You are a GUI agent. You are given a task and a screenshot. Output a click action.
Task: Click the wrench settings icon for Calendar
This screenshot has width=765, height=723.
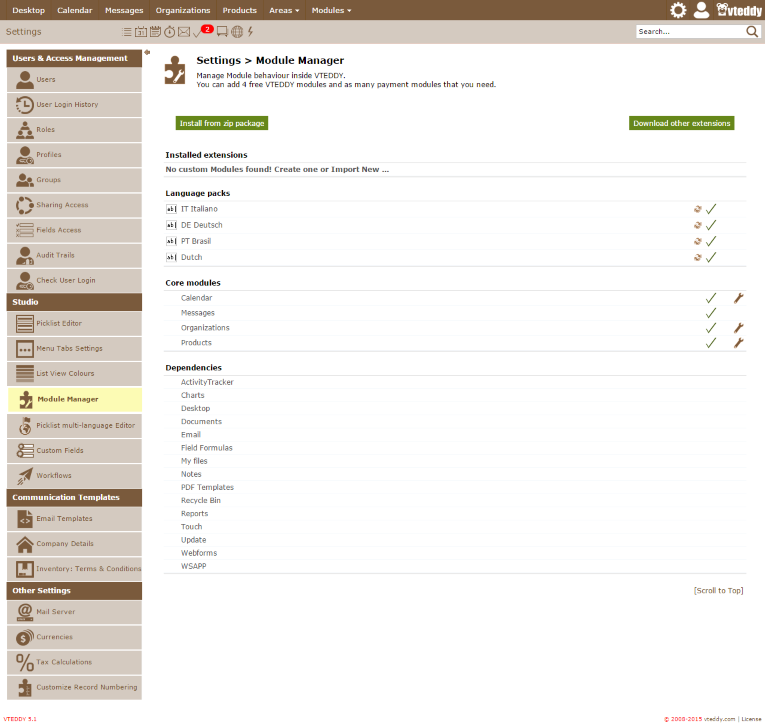pos(738,298)
